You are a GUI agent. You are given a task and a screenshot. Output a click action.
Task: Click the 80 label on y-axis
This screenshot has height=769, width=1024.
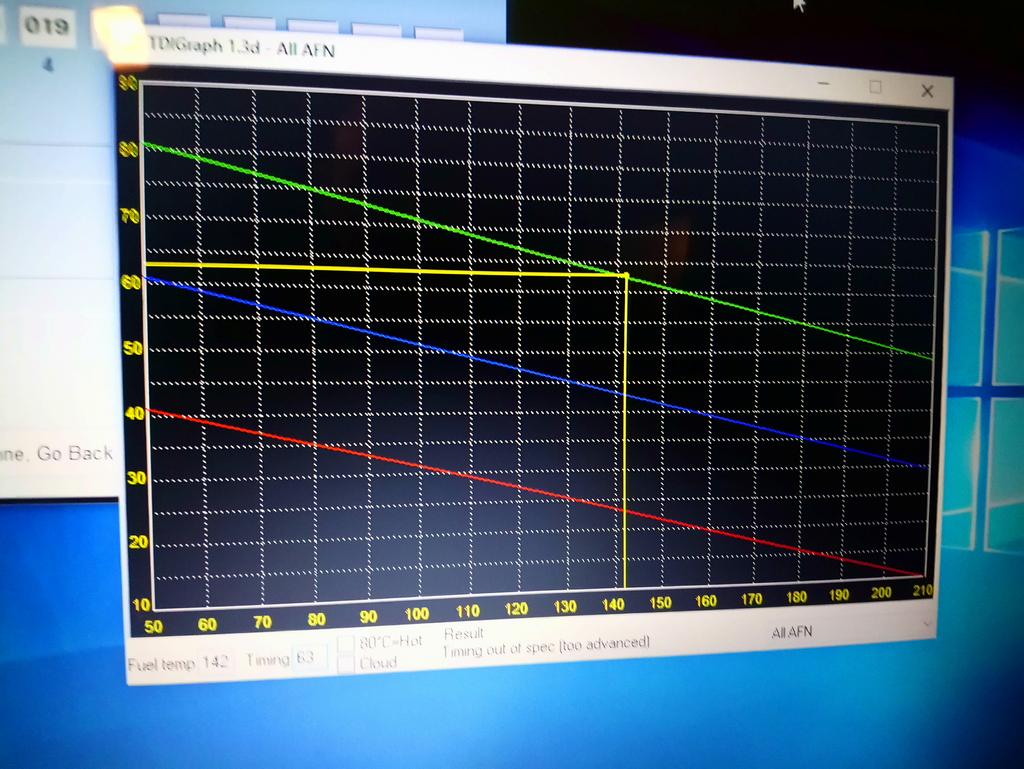click(x=129, y=149)
